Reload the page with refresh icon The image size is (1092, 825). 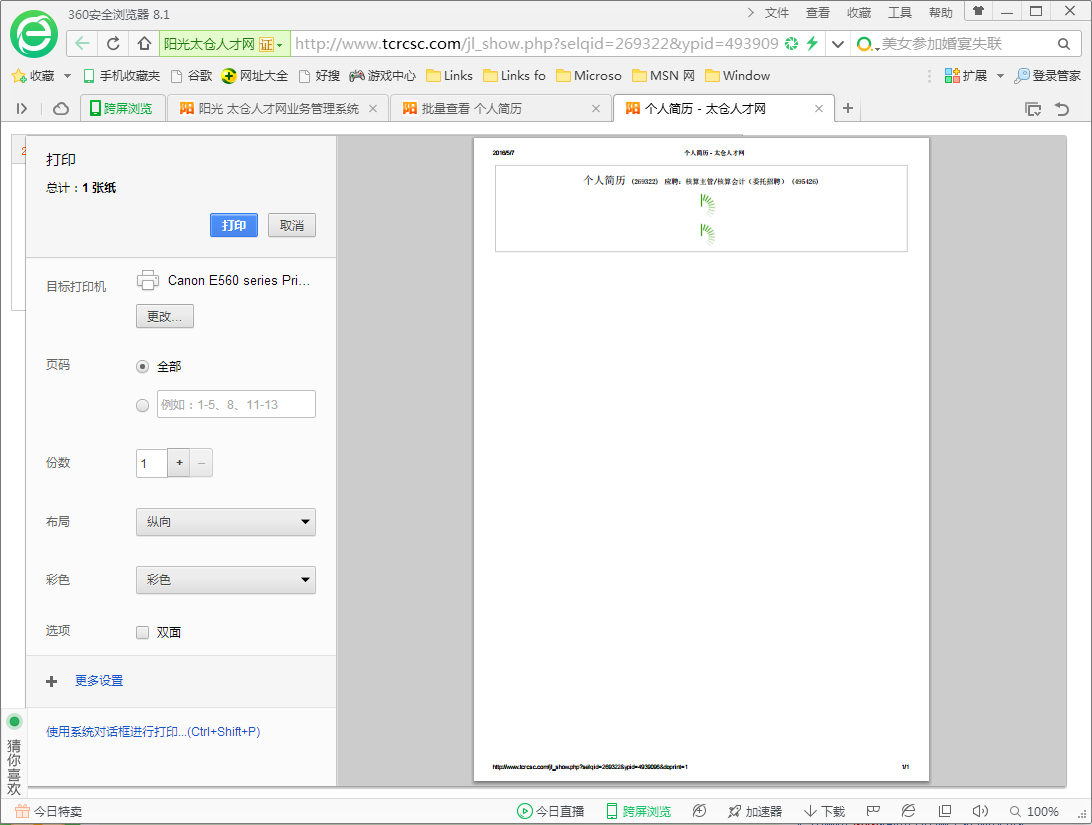(113, 44)
